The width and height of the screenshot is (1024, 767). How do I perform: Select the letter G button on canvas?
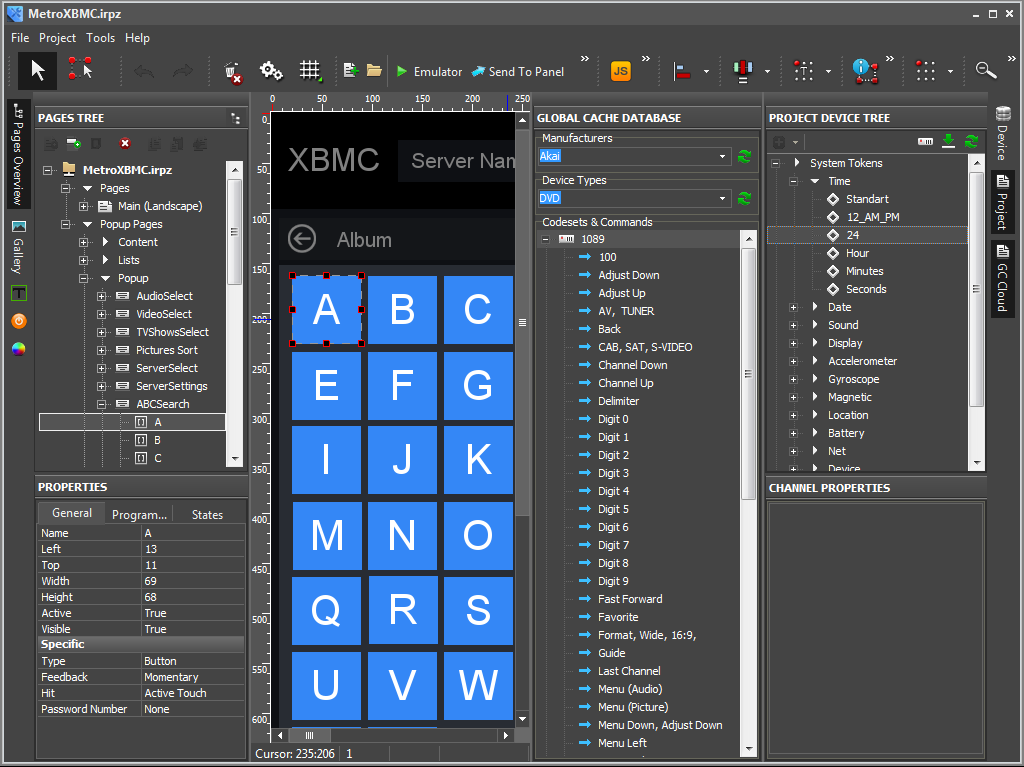click(478, 385)
